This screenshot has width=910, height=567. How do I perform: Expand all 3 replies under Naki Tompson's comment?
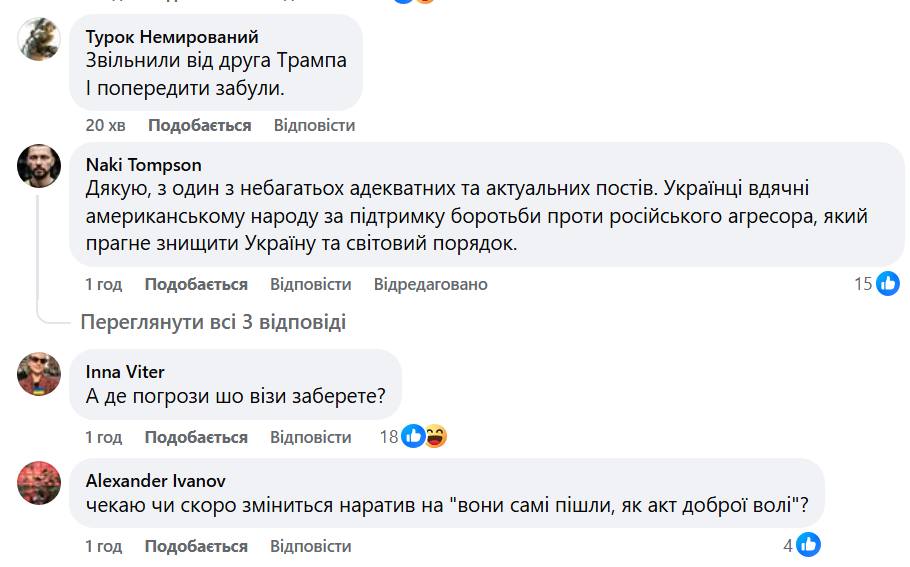point(213,322)
